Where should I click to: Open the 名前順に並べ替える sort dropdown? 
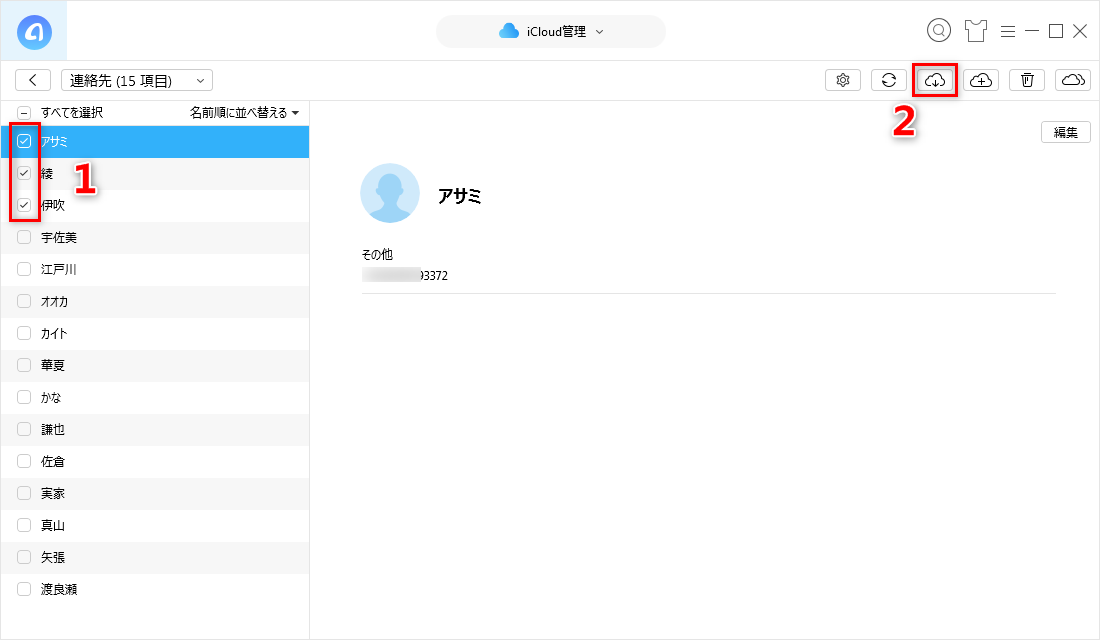(244, 113)
